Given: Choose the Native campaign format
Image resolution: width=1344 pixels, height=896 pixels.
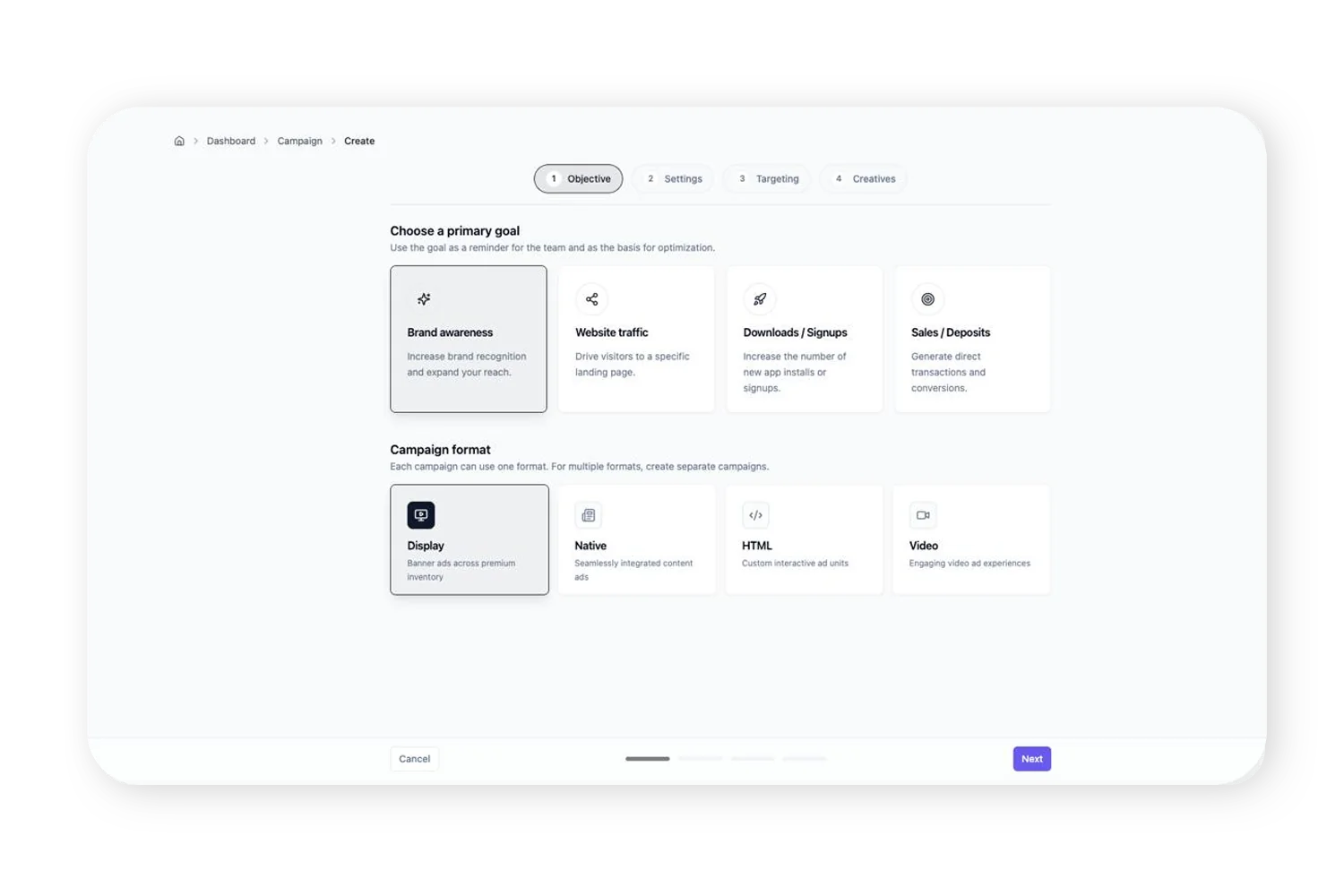Looking at the screenshot, I should pyautogui.click(x=636, y=538).
